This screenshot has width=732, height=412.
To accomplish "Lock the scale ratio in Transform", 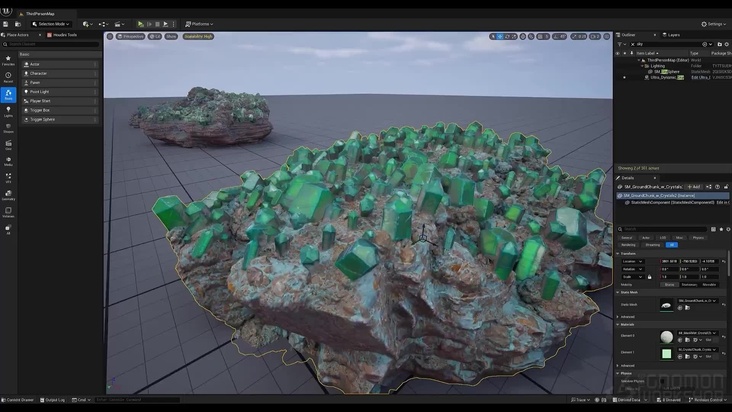I will click(x=649, y=277).
